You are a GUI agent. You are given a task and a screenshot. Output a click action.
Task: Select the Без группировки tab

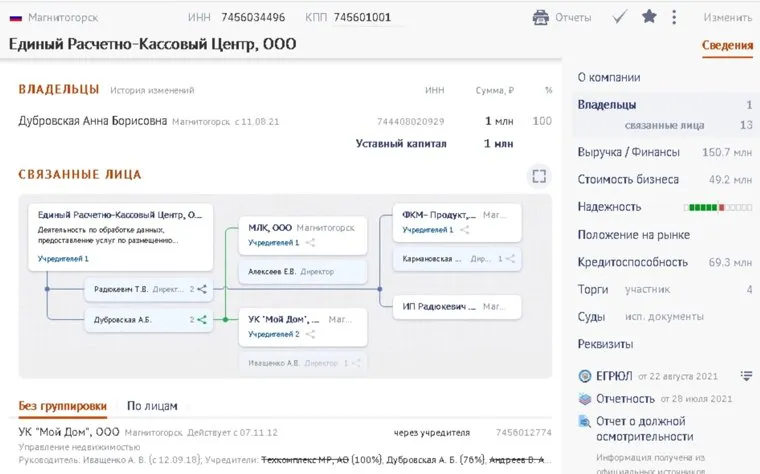tap(62, 406)
